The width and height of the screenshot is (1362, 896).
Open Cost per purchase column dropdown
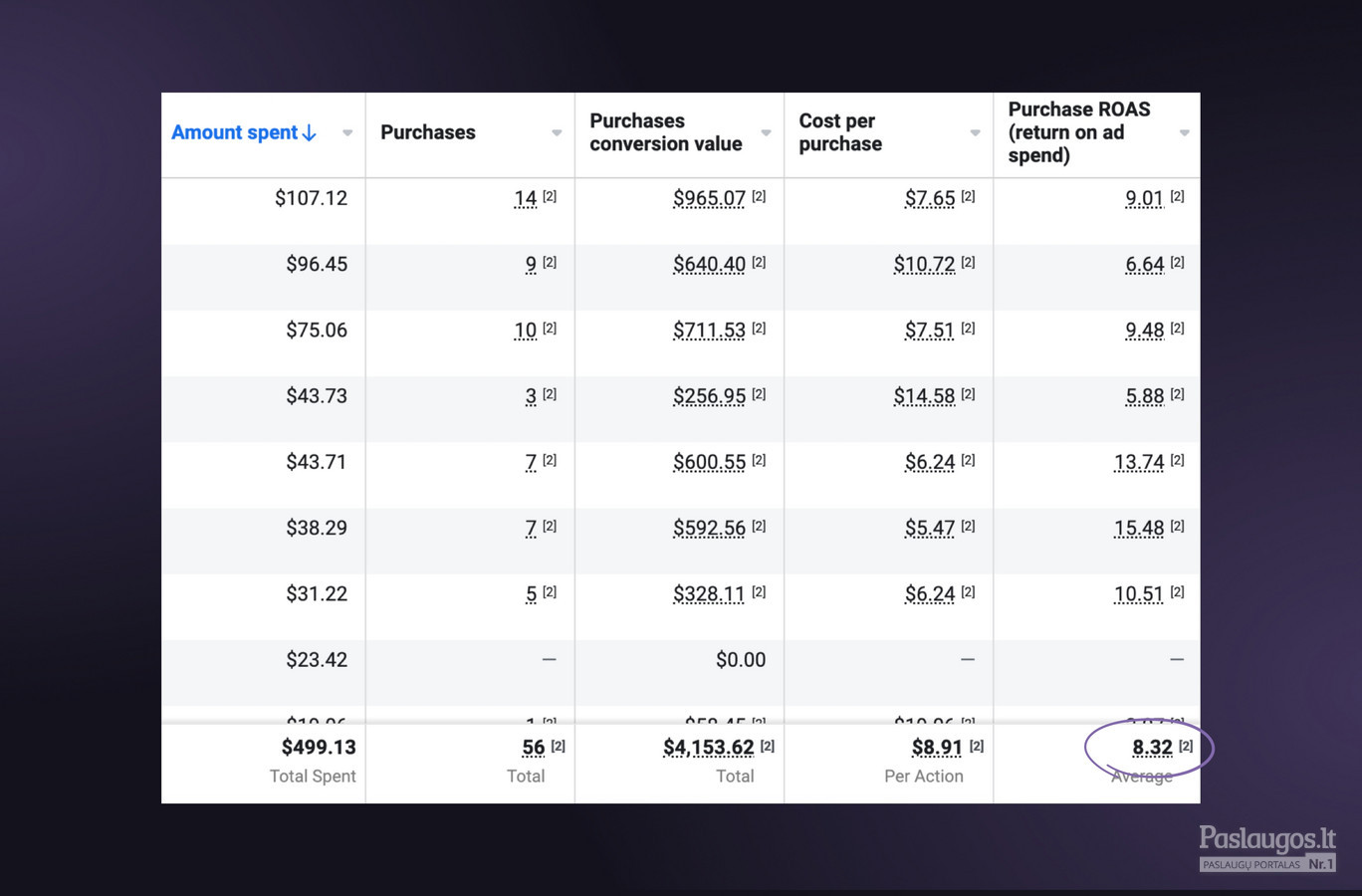(x=975, y=132)
